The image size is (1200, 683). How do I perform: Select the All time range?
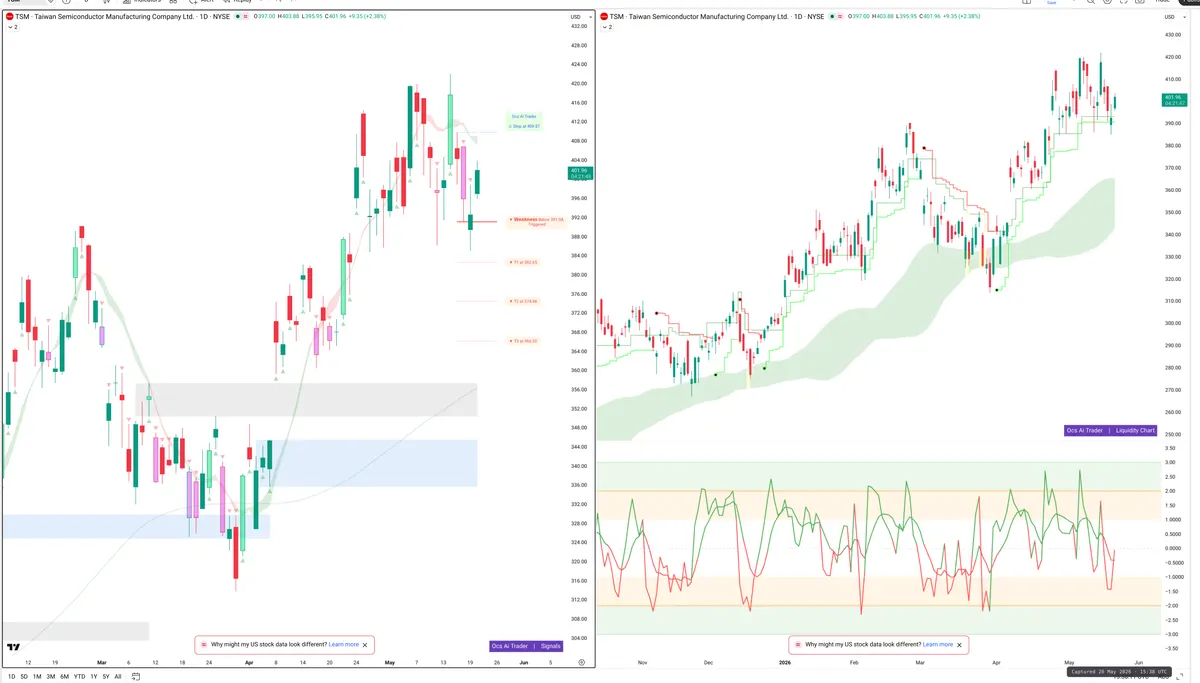[x=118, y=677]
